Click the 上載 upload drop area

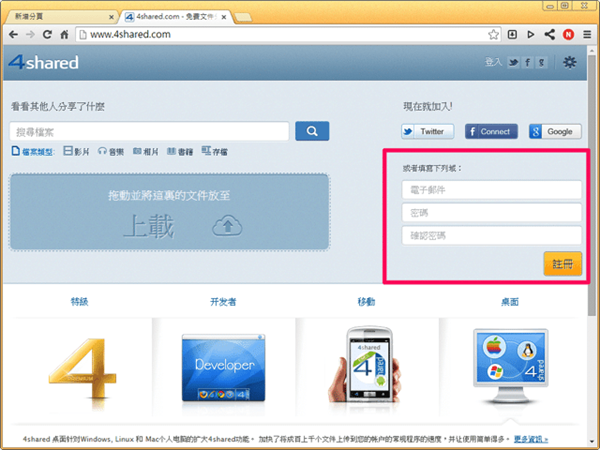click(x=170, y=212)
